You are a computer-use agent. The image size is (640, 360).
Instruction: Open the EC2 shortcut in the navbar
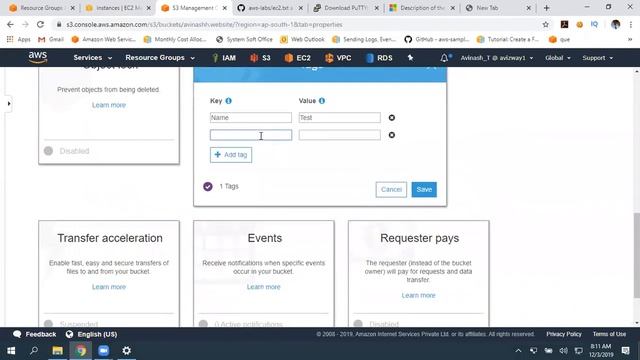(x=298, y=58)
